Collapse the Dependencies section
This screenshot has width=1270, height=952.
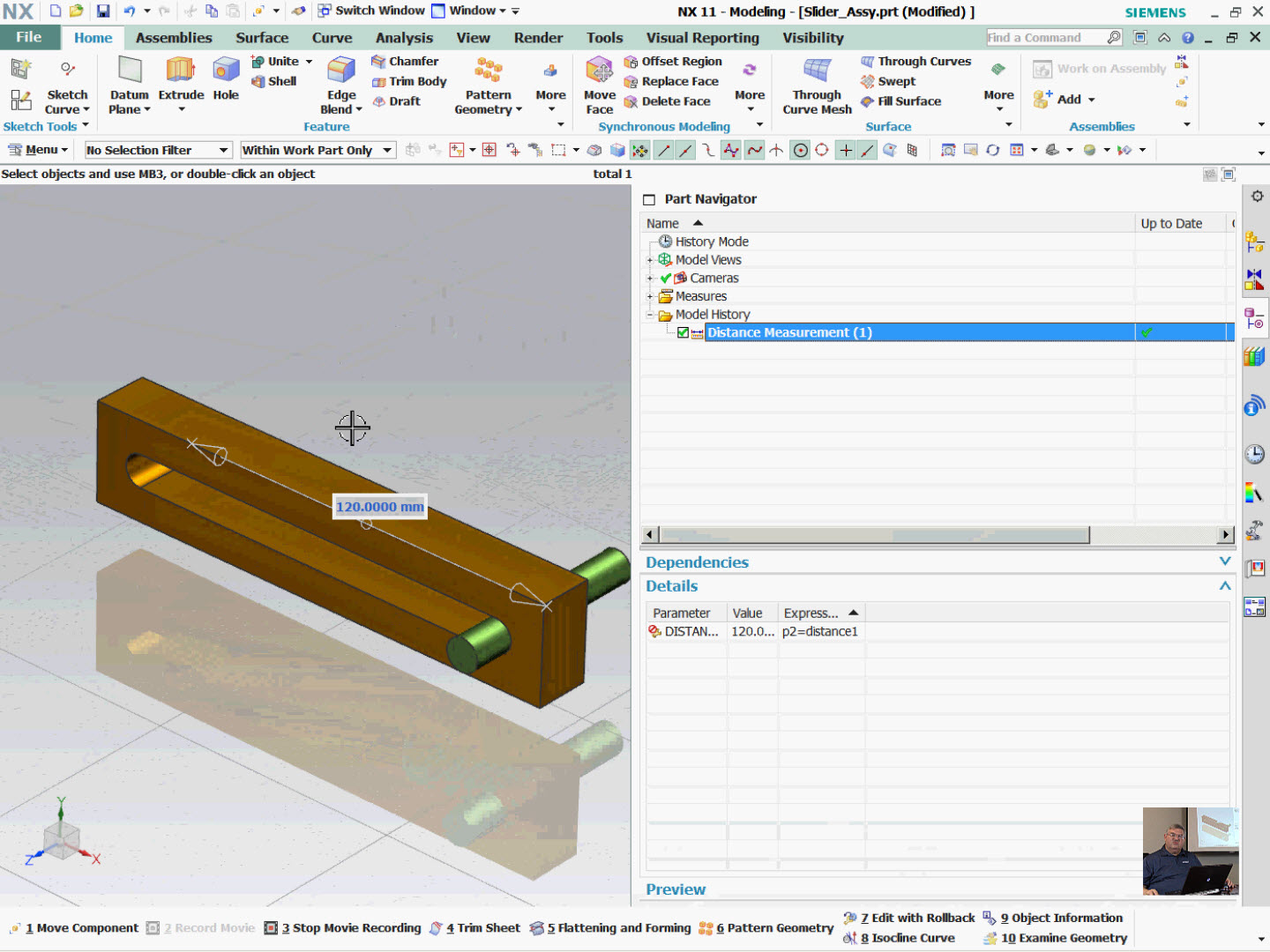[1225, 562]
